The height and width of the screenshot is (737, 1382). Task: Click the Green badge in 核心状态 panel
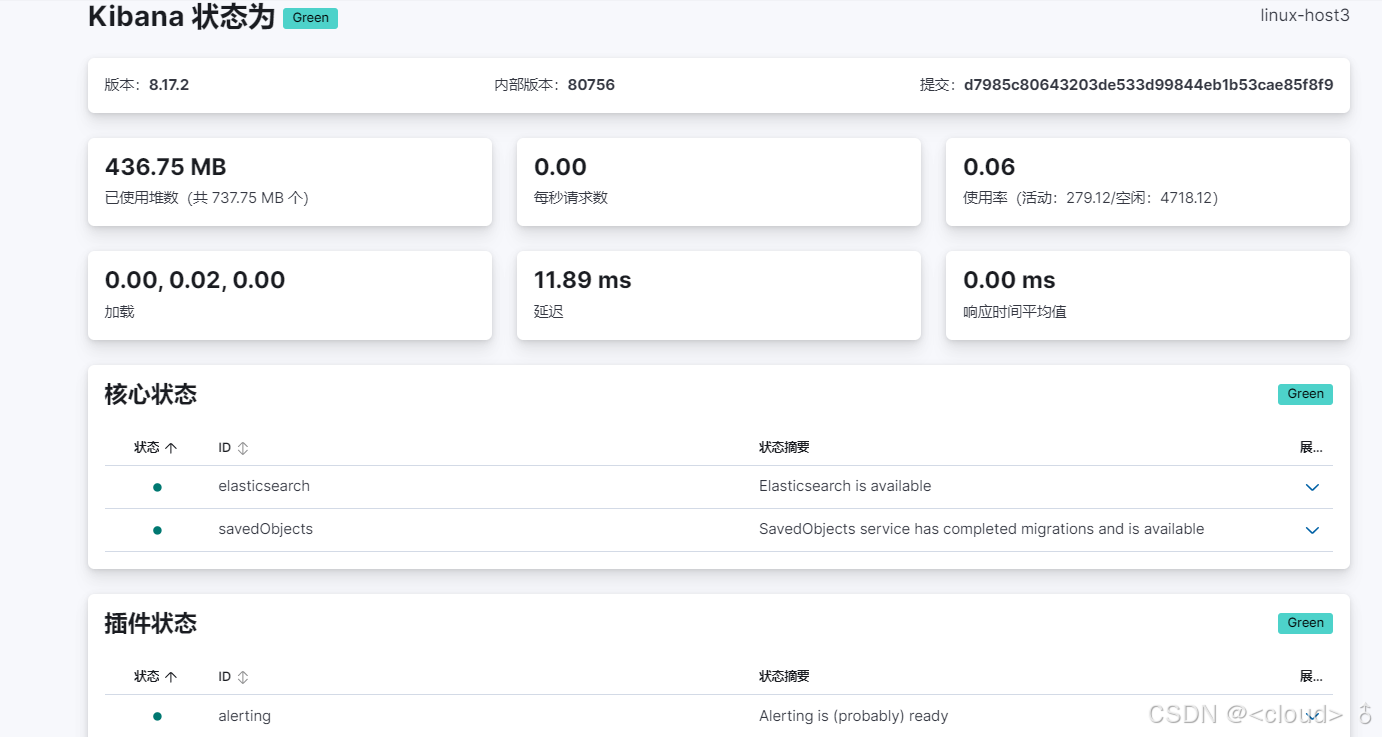click(x=1305, y=394)
